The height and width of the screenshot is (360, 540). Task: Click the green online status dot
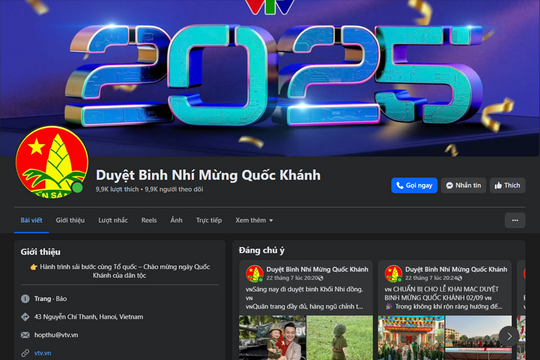coord(77,188)
